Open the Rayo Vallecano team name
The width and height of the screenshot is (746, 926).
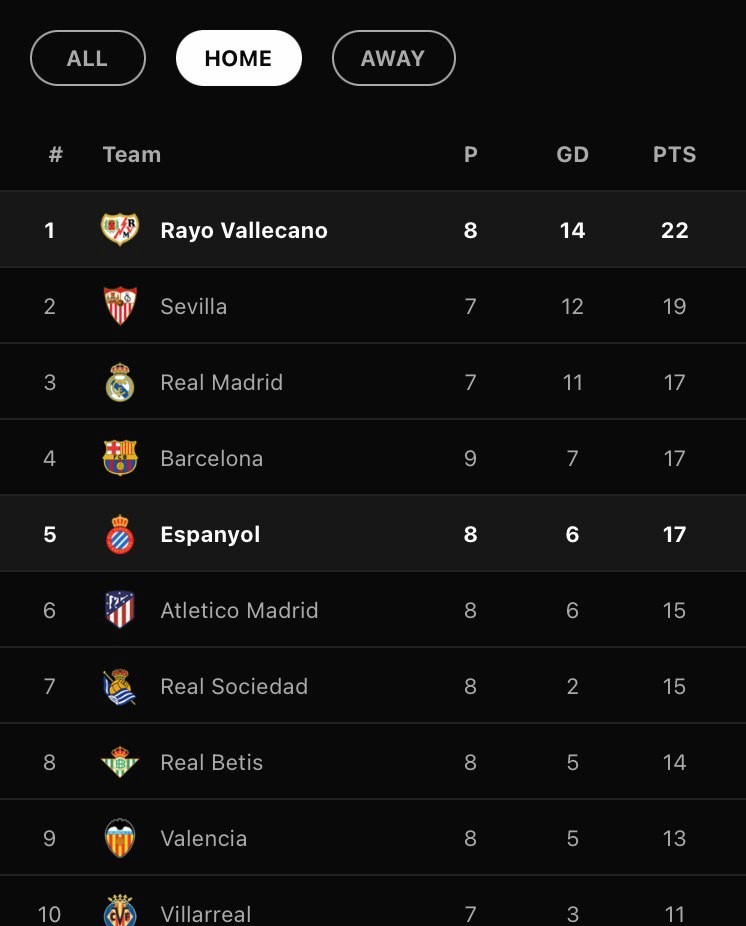(244, 230)
